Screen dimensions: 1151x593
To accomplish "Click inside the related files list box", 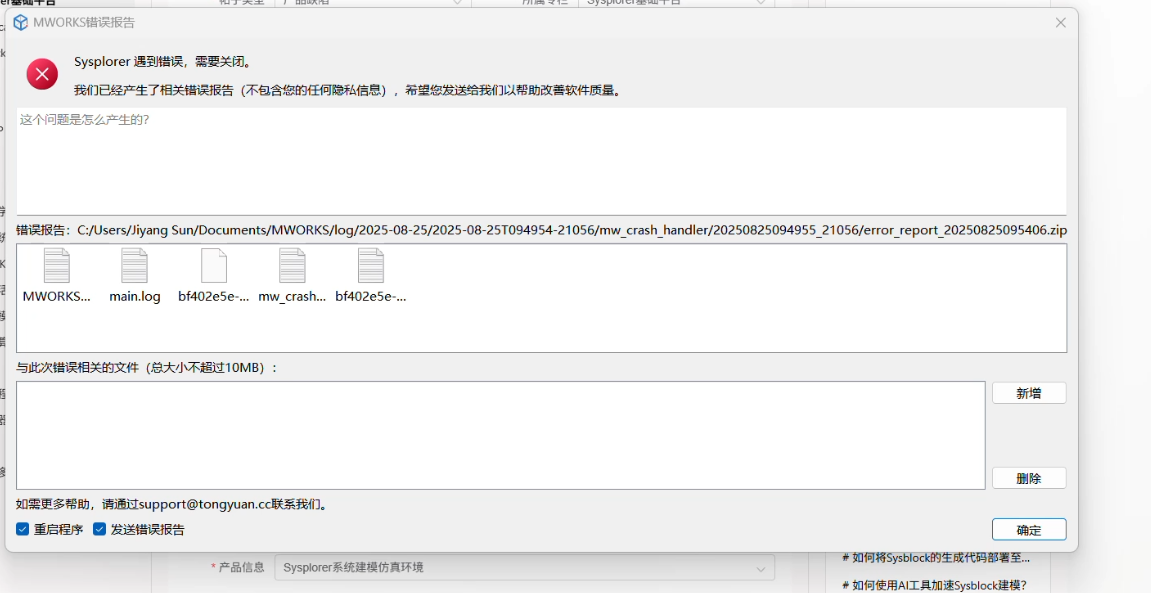I will (x=501, y=435).
